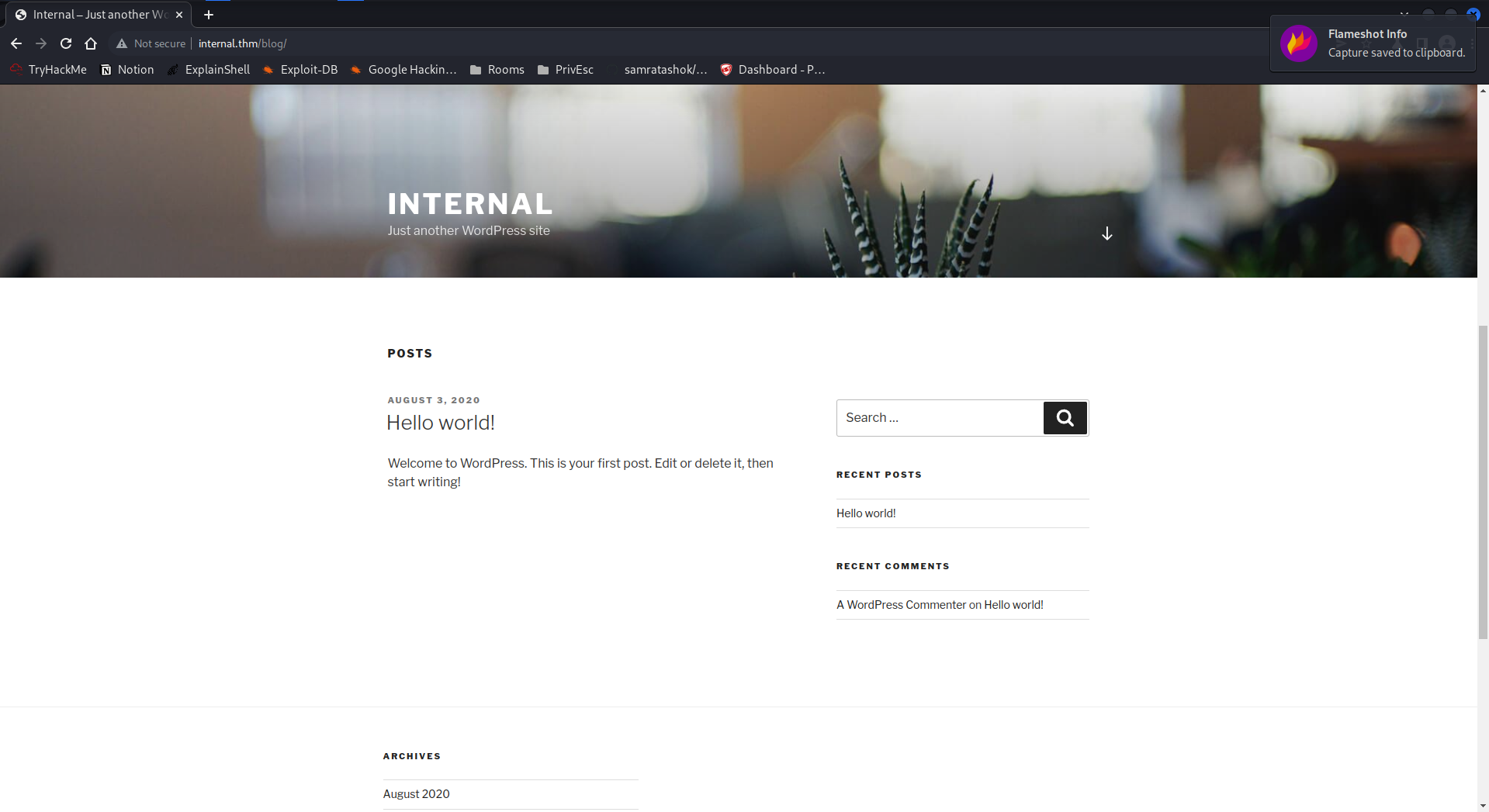Viewport: 1489px width, 812px height.
Task: Open the Notion bookmark
Action: 127,70
